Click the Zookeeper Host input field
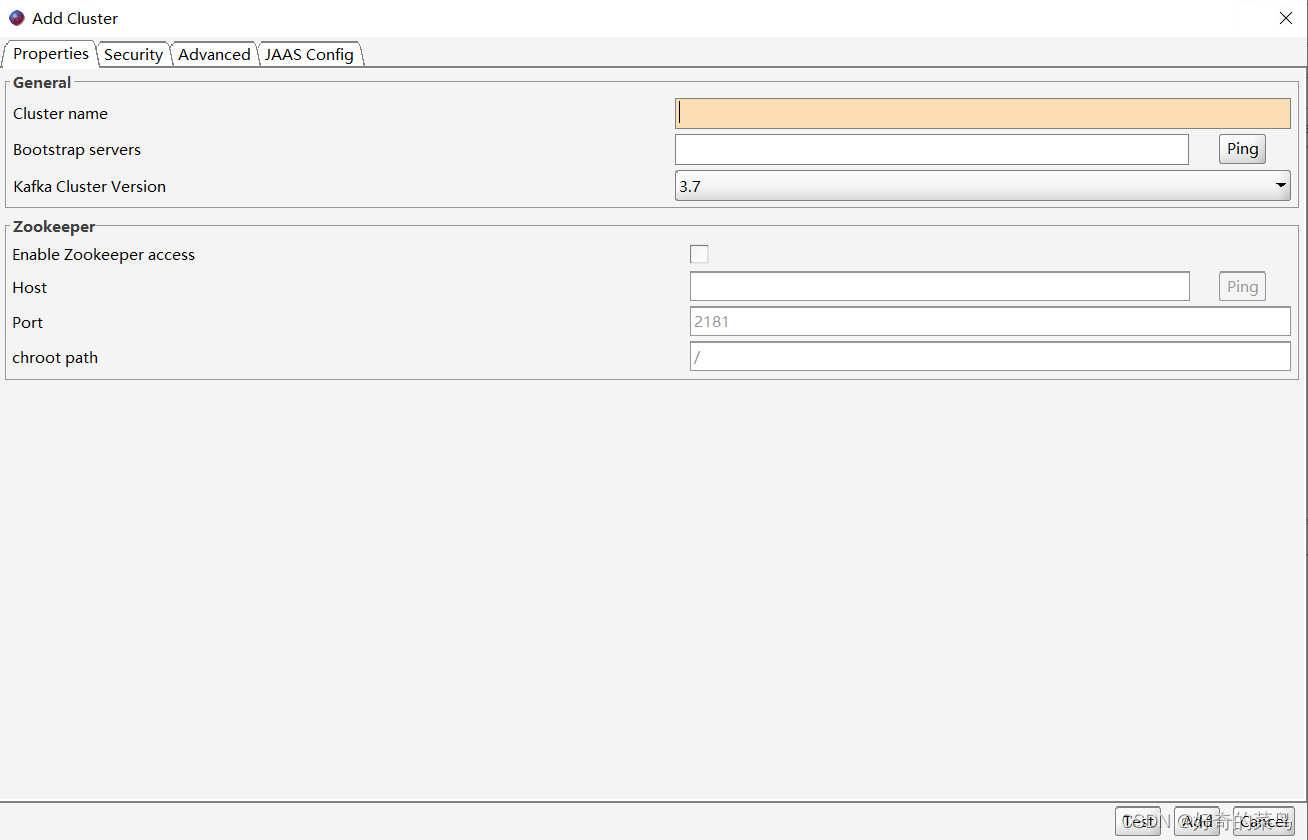 940,287
